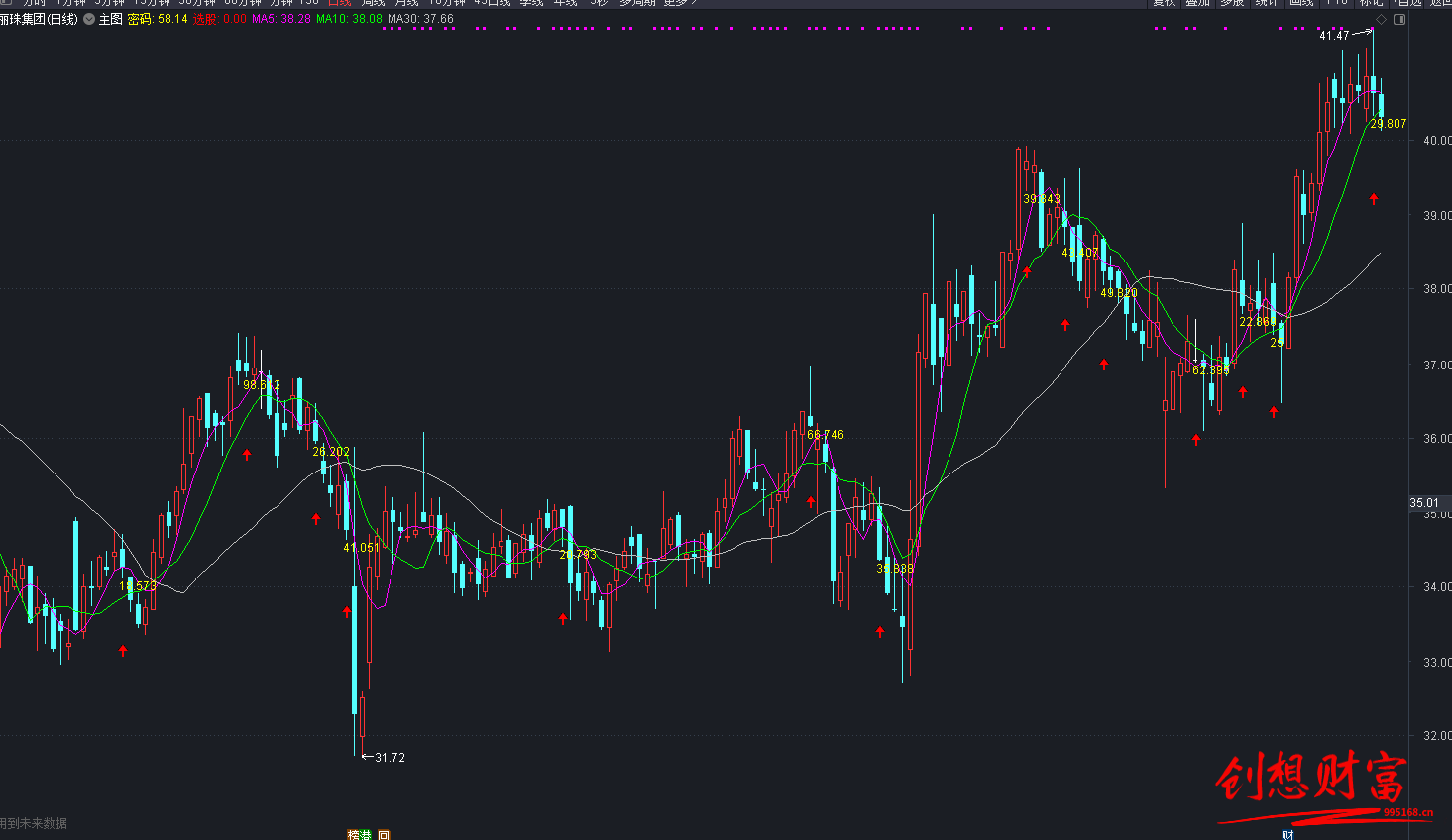Click the 40.00 price axis label
The image size is (1452, 840).
tap(1437, 141)
